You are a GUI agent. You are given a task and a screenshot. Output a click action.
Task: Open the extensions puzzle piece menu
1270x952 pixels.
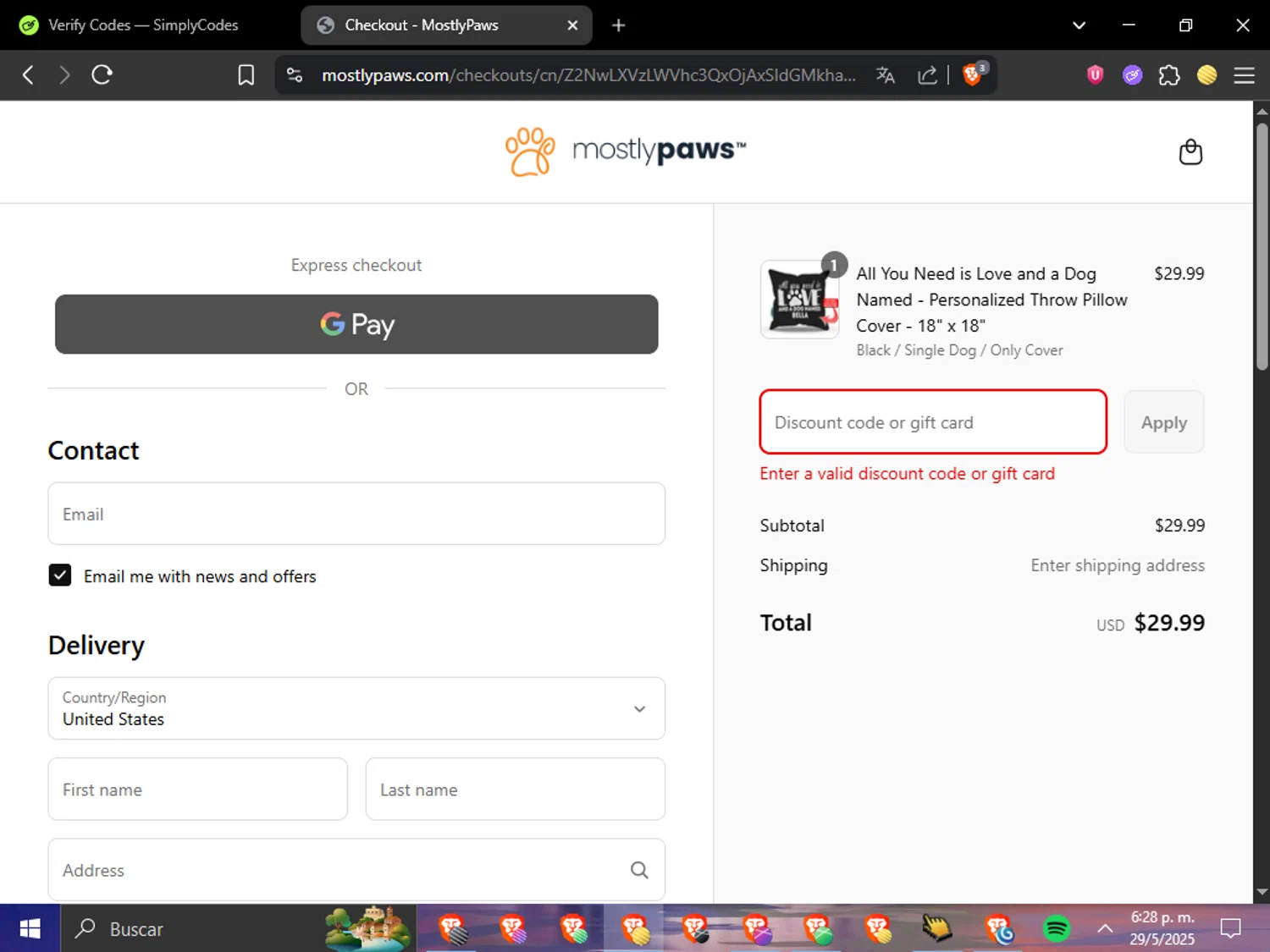click(1169, 75)
